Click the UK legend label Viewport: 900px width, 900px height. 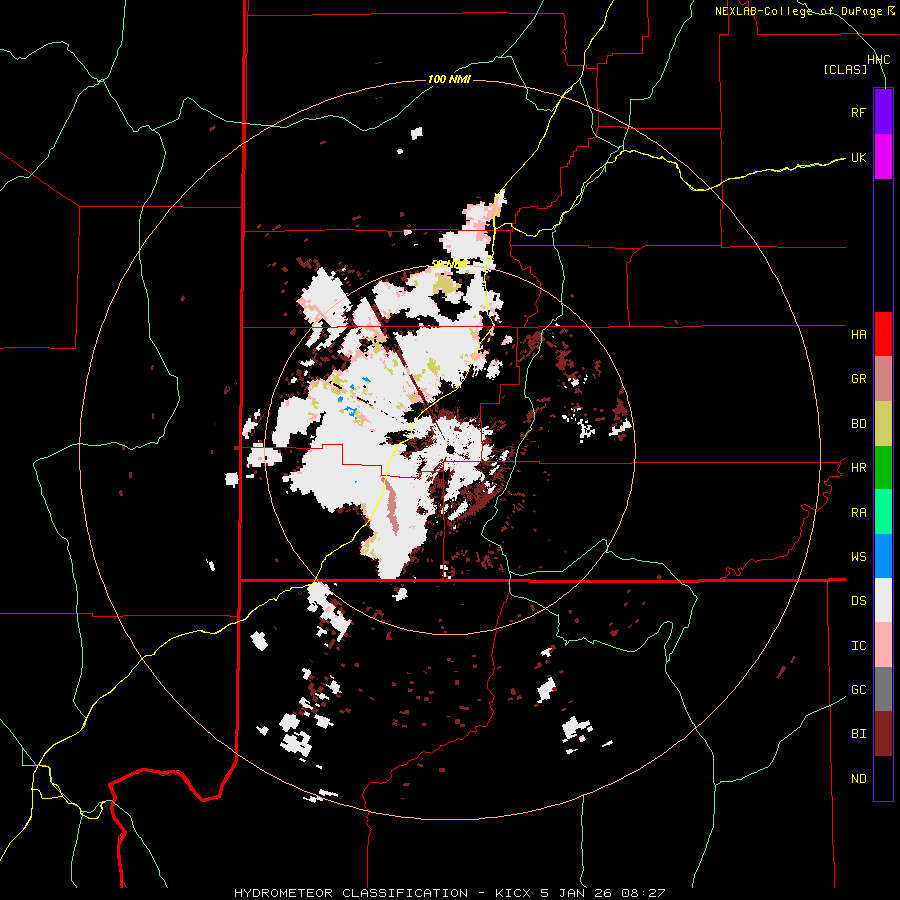858,157
